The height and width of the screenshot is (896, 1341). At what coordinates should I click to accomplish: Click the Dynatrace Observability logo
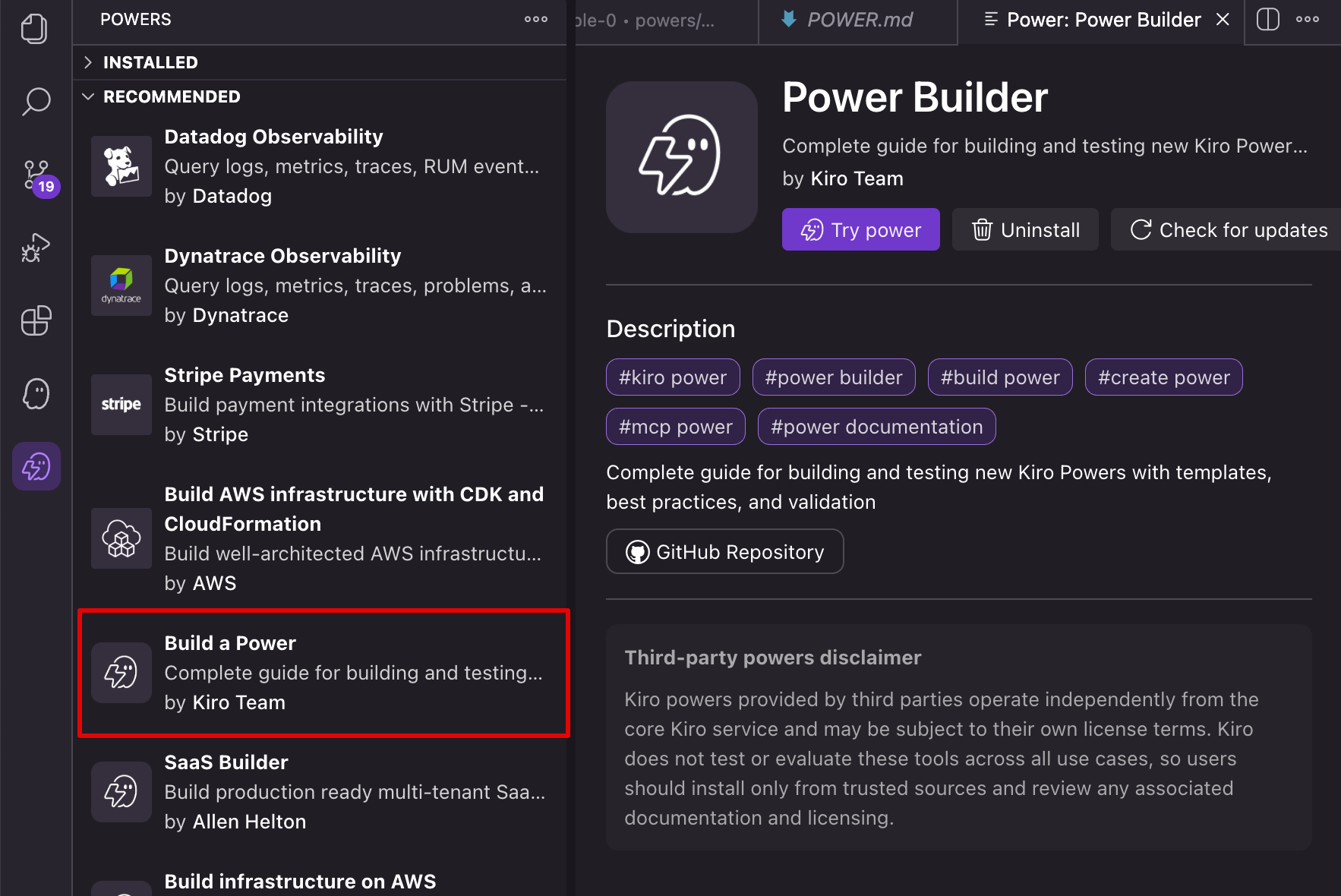pyautogui.click(x=121, y=286)
